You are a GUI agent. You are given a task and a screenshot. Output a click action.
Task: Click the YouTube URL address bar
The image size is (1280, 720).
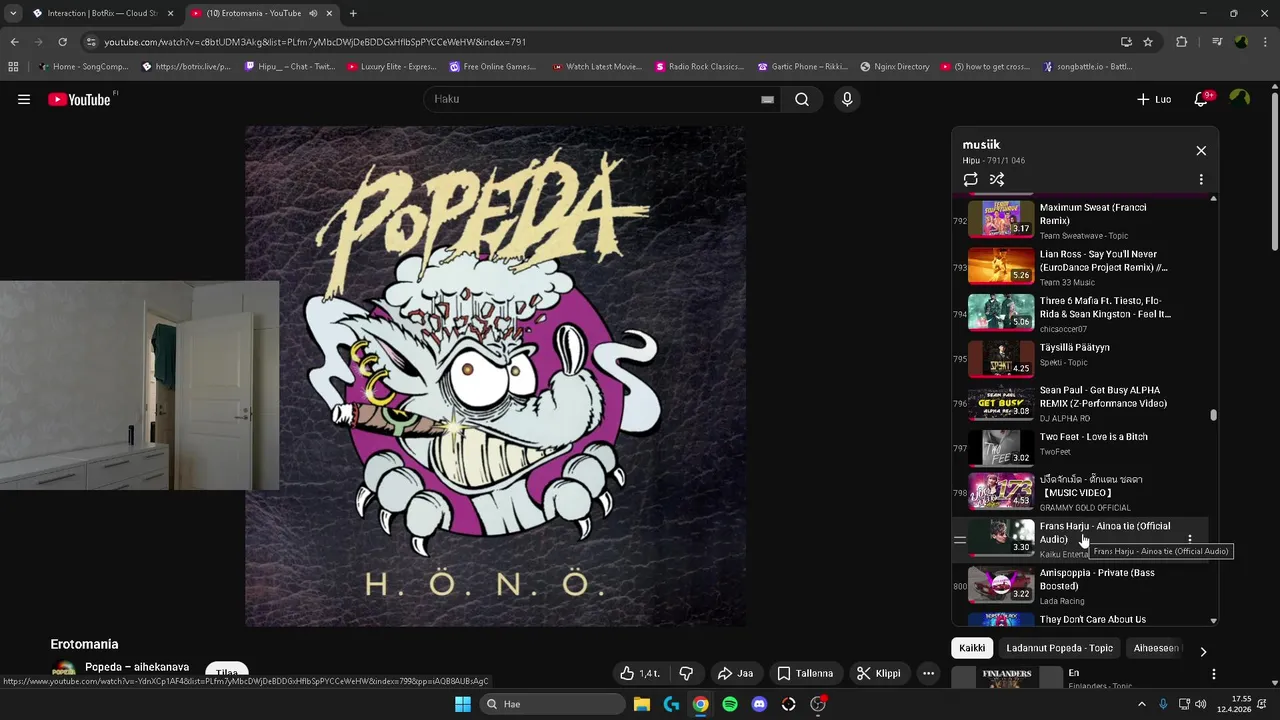[600, 42]
